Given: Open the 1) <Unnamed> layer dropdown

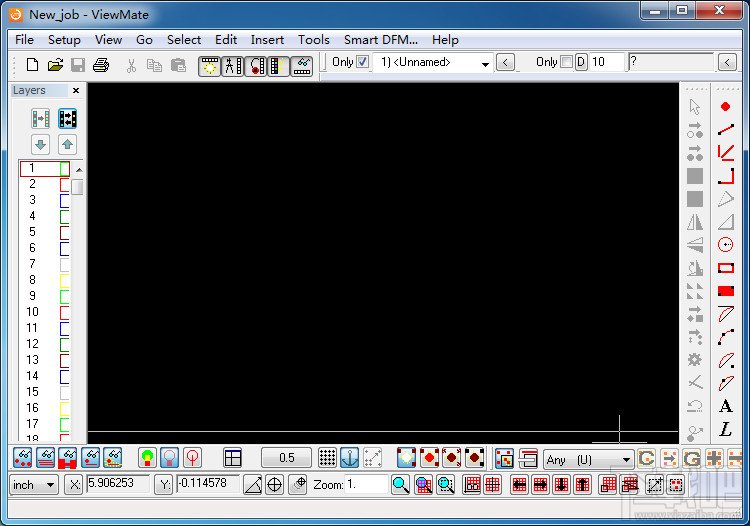Looking at the screenshot, I should tap(432, 62).
